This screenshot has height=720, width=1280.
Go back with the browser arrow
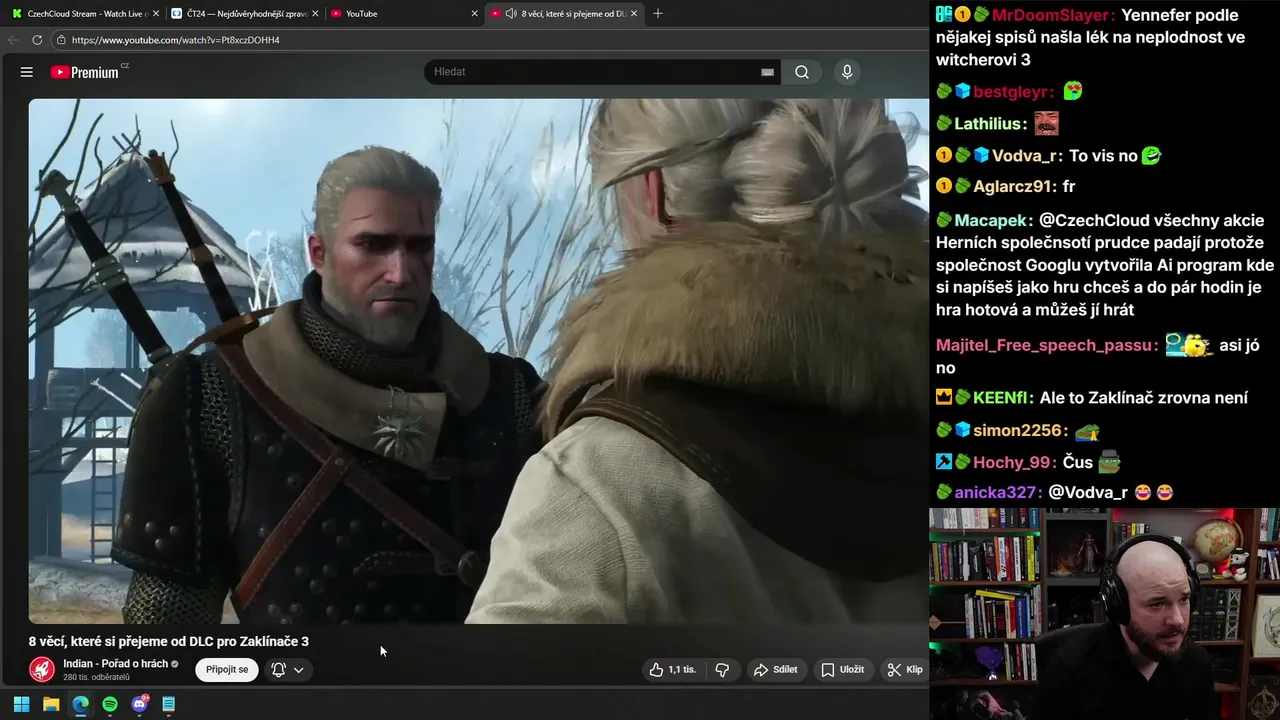tap(13, 40)
